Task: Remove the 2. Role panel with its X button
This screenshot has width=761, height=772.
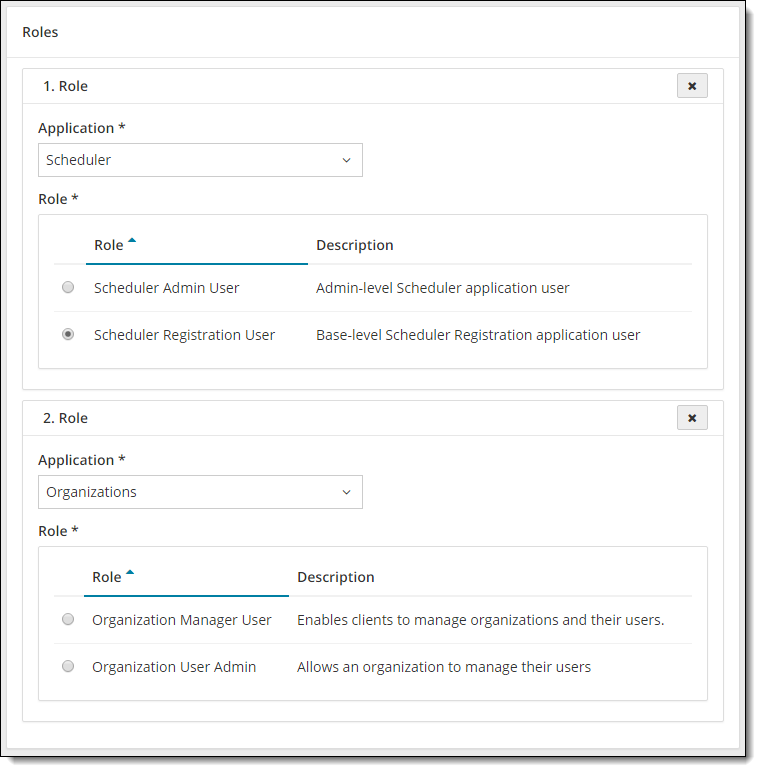Action: [692, 418]
